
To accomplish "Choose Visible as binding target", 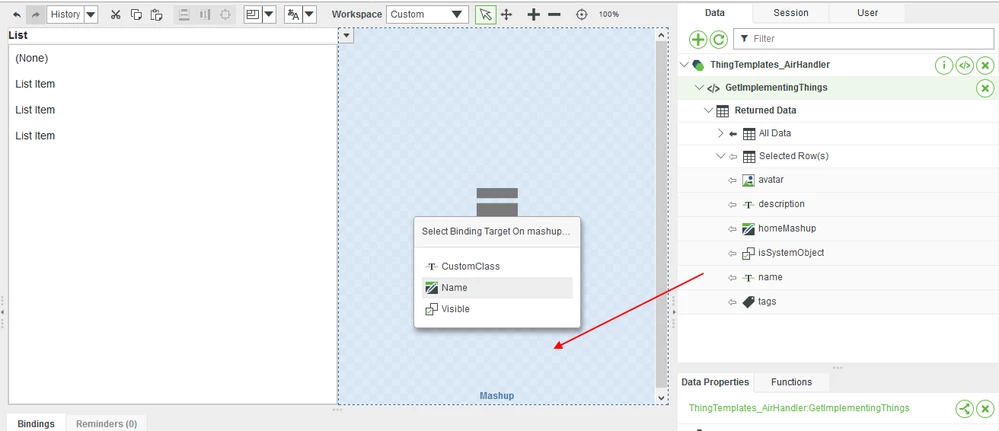I will [x=497, y=309].
